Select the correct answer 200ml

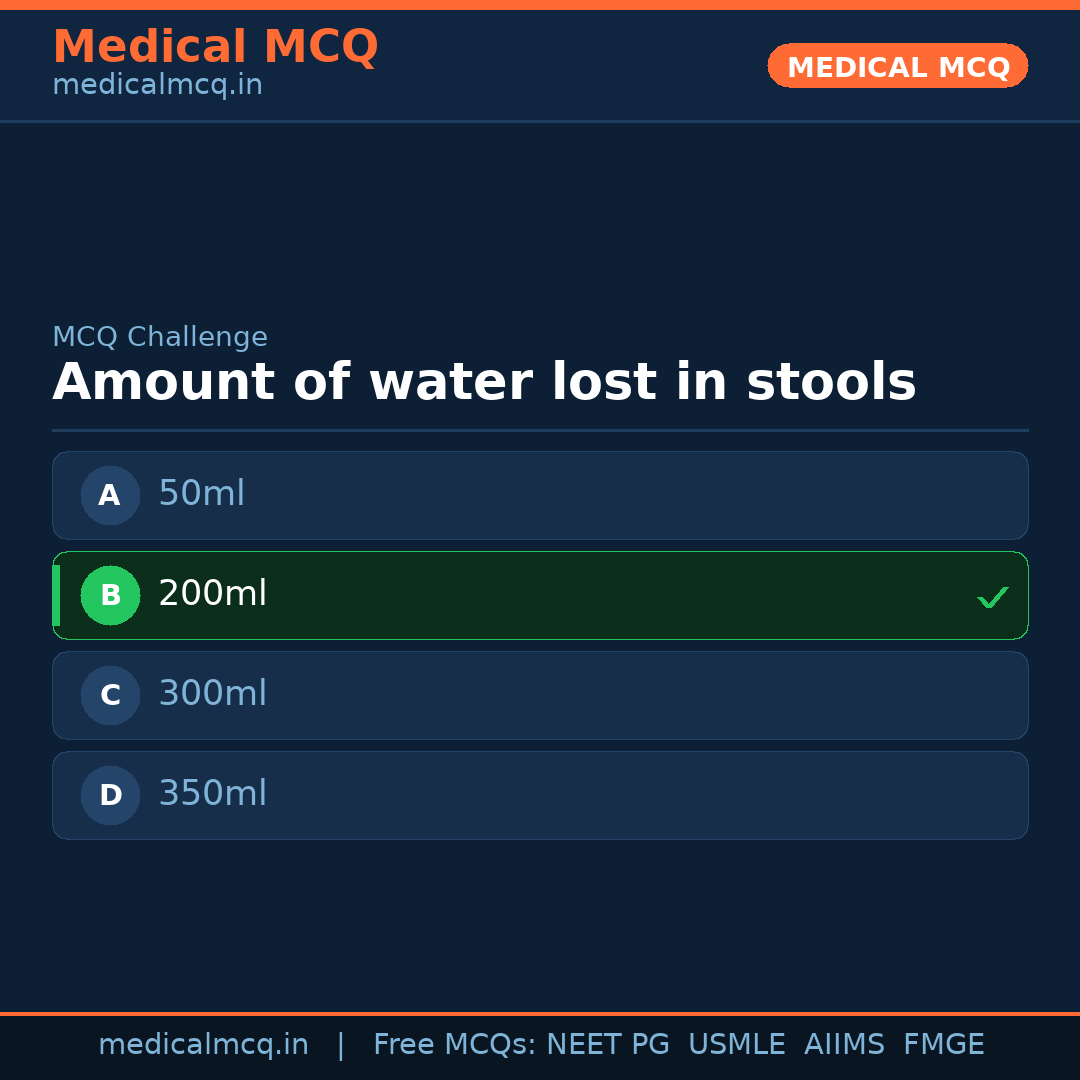click(540, 595)
